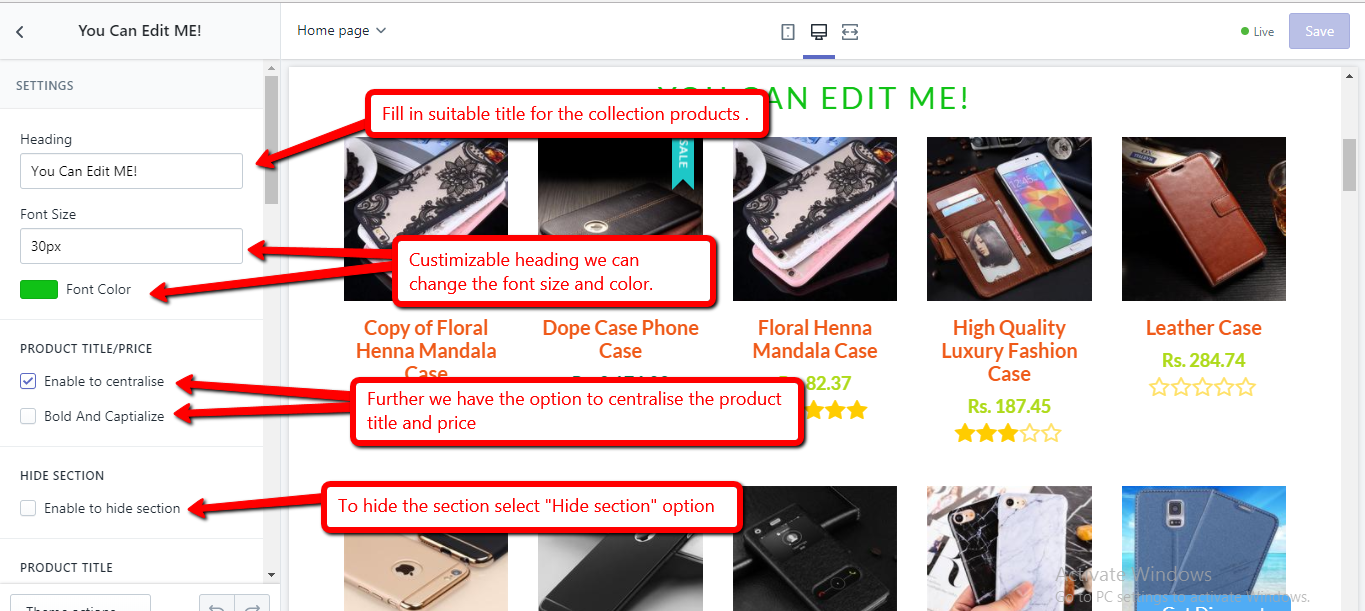
Task: Click the redo arrow button
Action: click(x=253, y=604)
